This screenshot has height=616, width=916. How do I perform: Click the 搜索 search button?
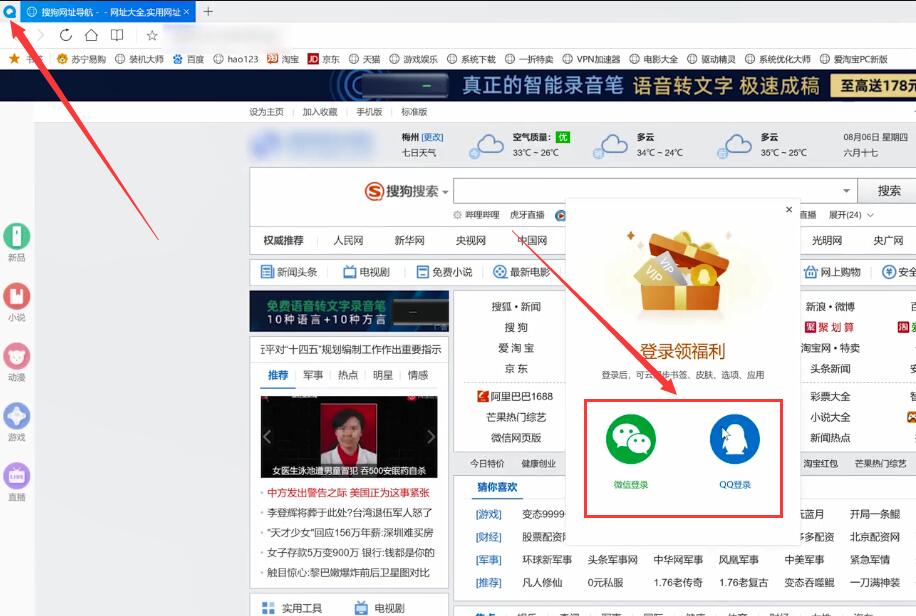tap(887, 191)
